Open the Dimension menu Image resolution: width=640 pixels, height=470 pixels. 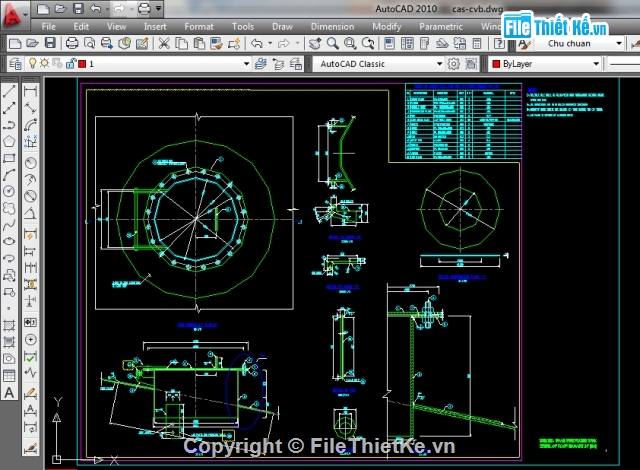tap(332, 27)
